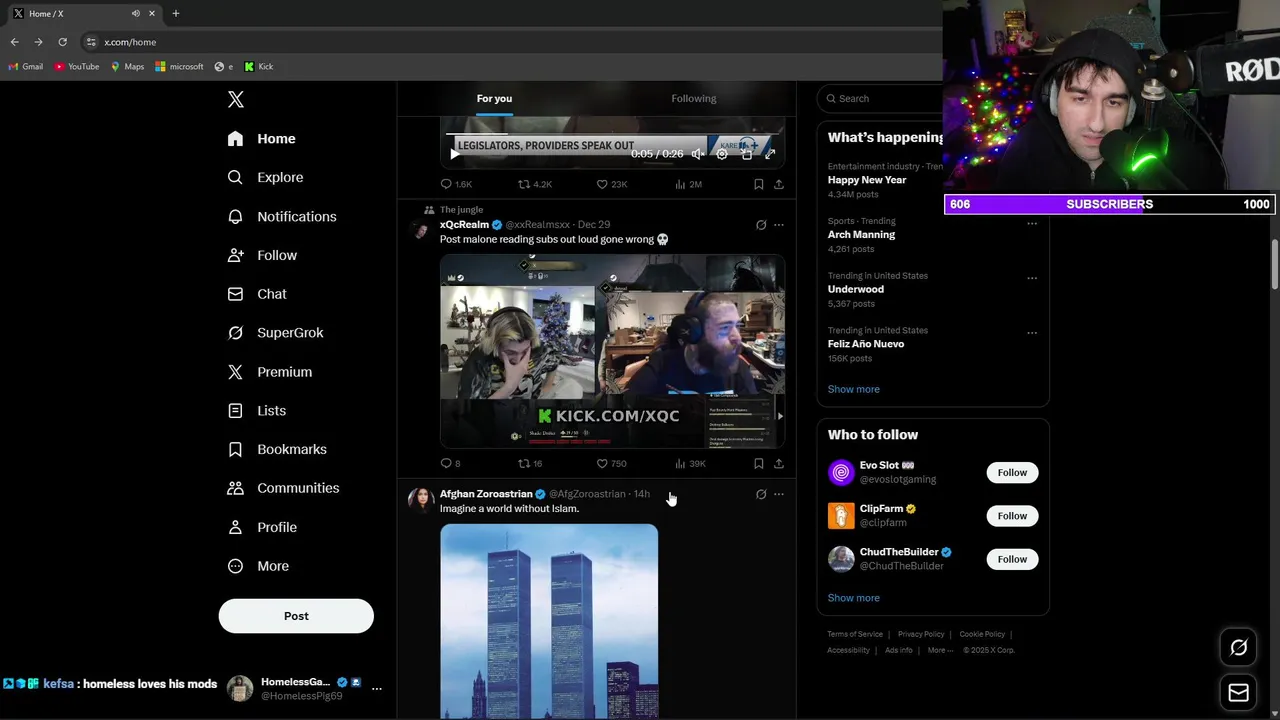The height and width of the screenshot is (720, 1280).
Task: Open Afghan Zoroastrian profile link
Action: pyautogui.click(x=486, y=494)
